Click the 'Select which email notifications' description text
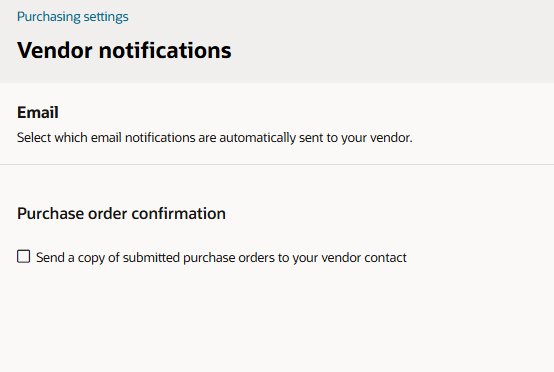 [214, 137]
